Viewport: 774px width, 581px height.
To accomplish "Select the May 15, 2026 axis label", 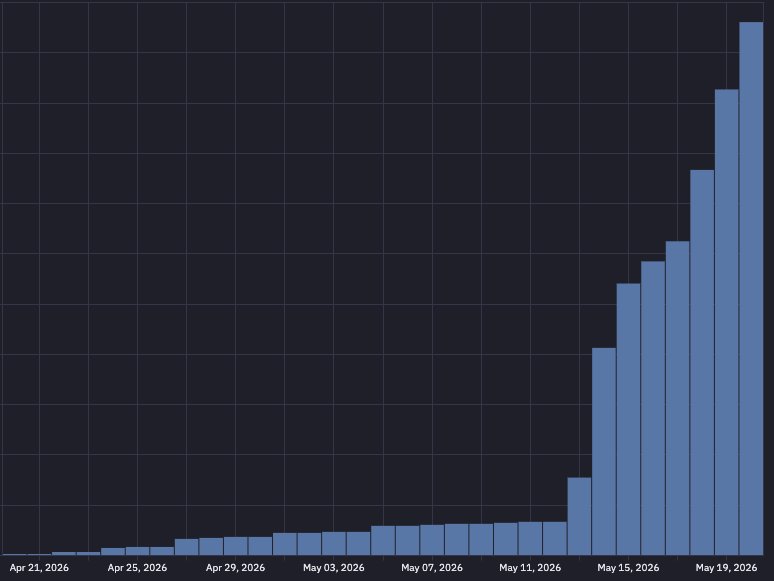I will pyautogui.click(x=628, y=568).
